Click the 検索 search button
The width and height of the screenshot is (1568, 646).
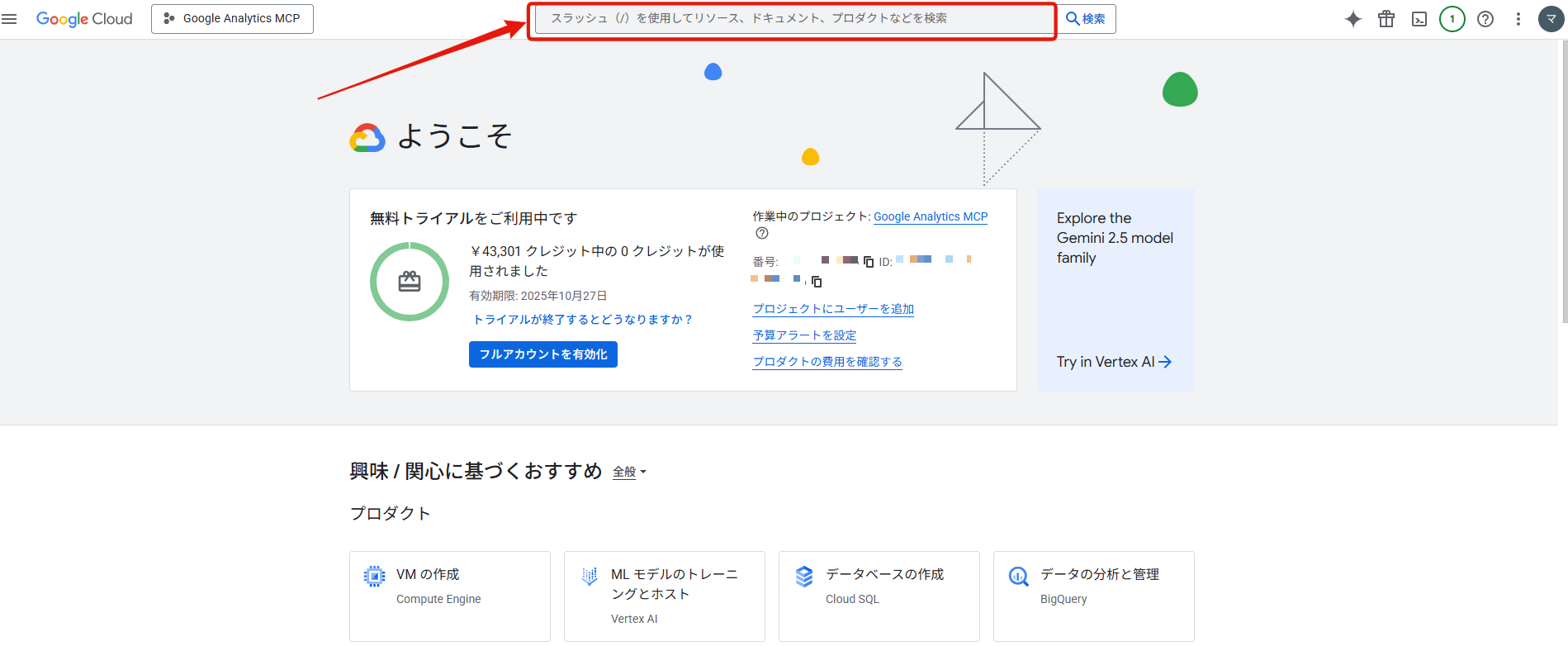click(1085, 19)
